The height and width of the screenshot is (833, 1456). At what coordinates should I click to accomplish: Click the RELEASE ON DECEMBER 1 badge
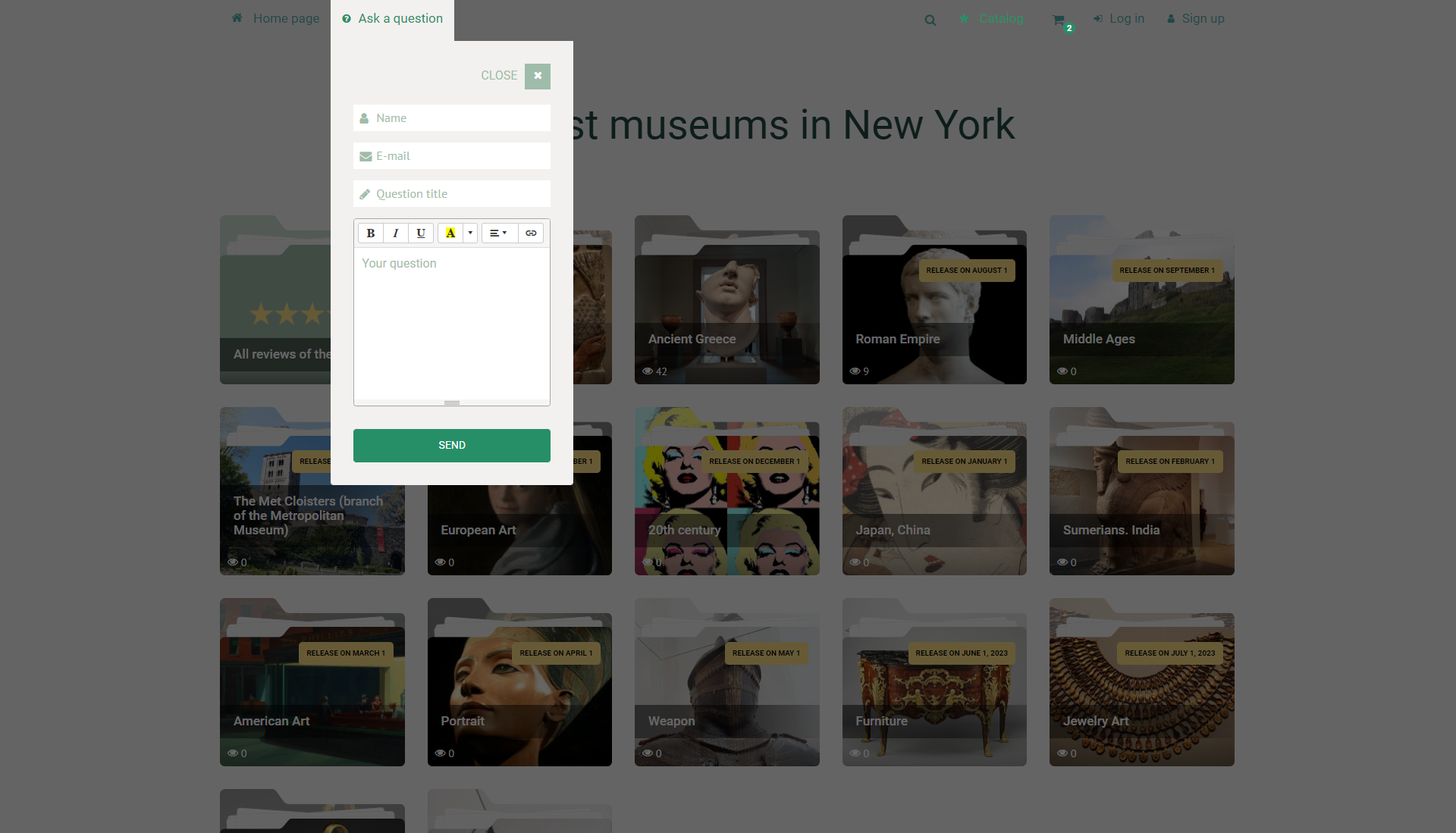point(754,462)
